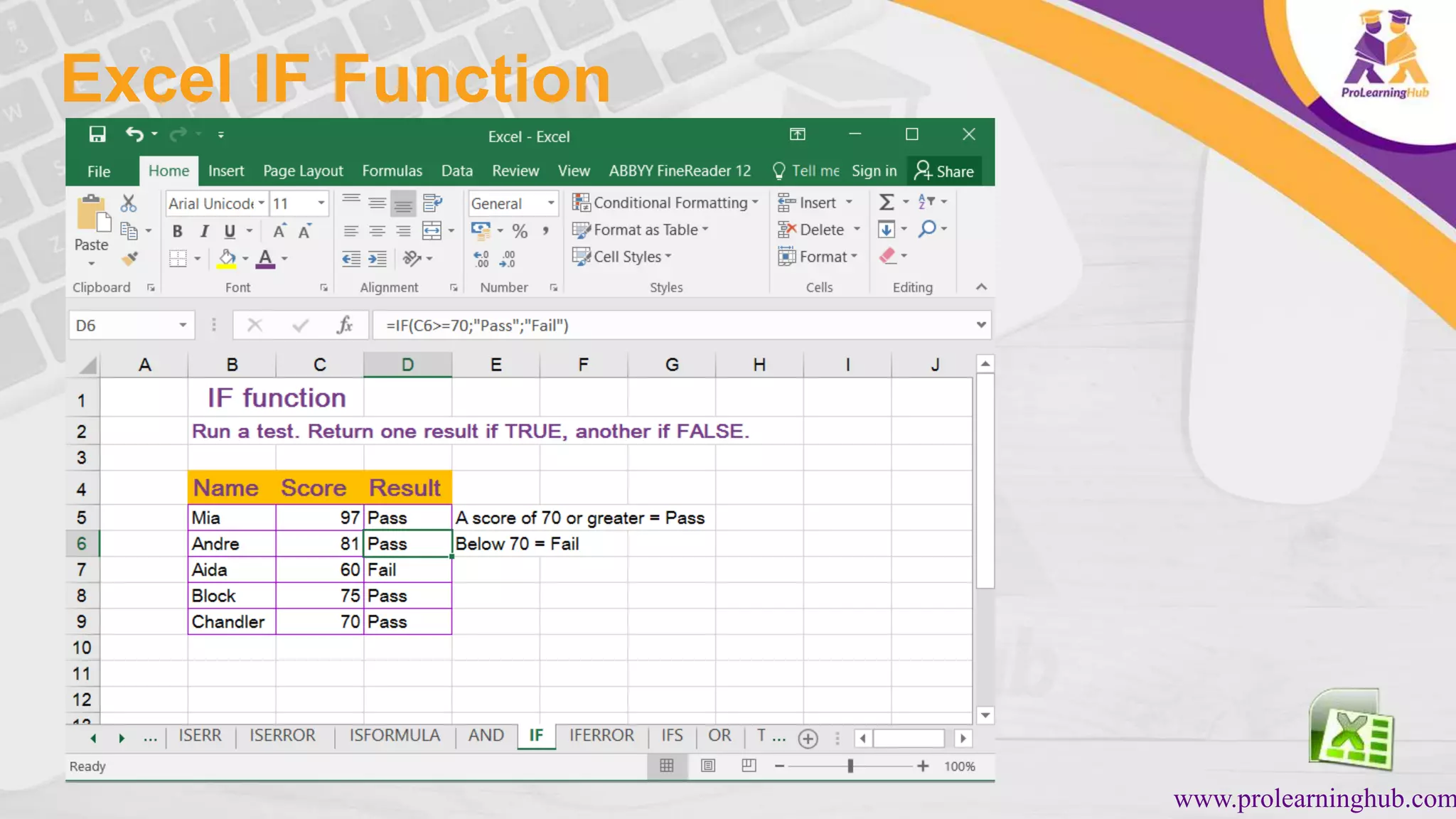Click the Format cells button

(x=818, y=257)
